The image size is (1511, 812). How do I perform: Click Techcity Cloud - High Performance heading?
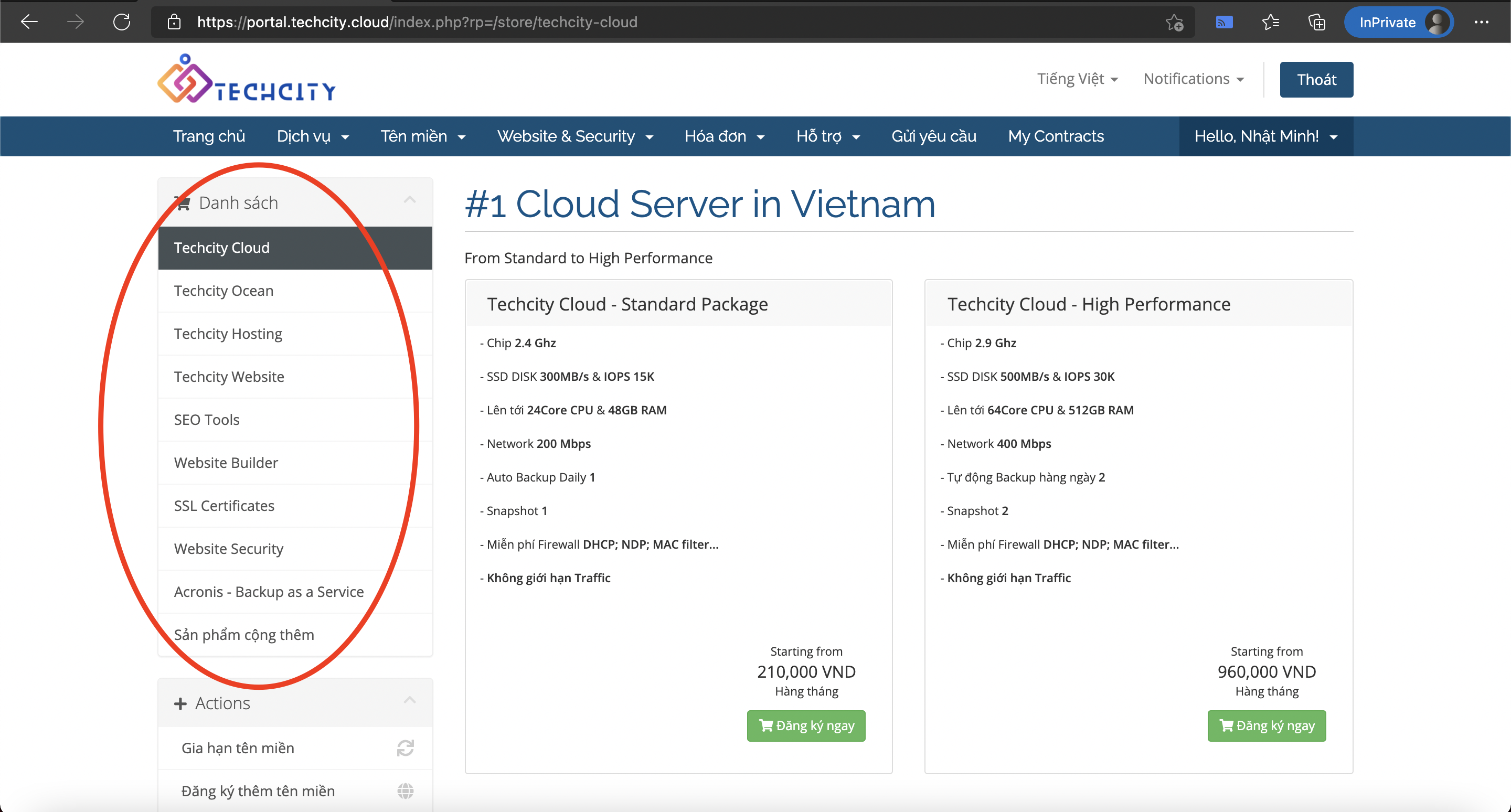click(x=1089, y=304)
